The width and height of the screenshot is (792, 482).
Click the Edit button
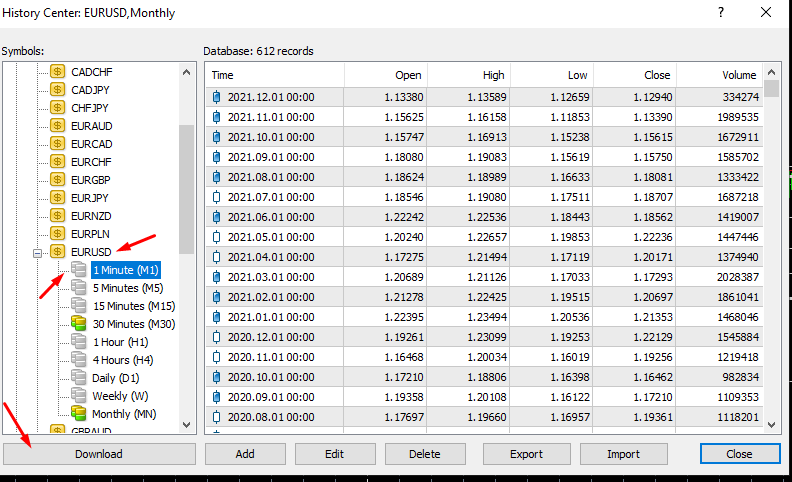pyautogui.click(x=335, y=454)
